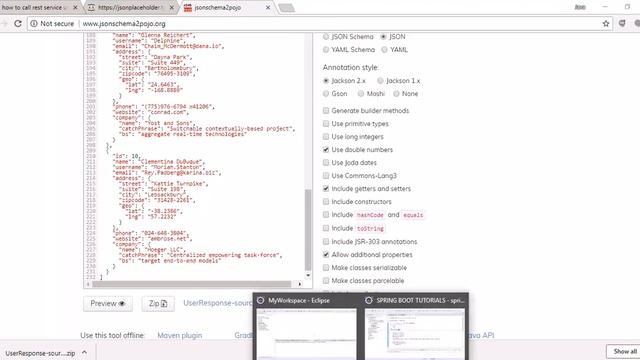
Task: Open a new browser tab
Action: click(287, 7)
